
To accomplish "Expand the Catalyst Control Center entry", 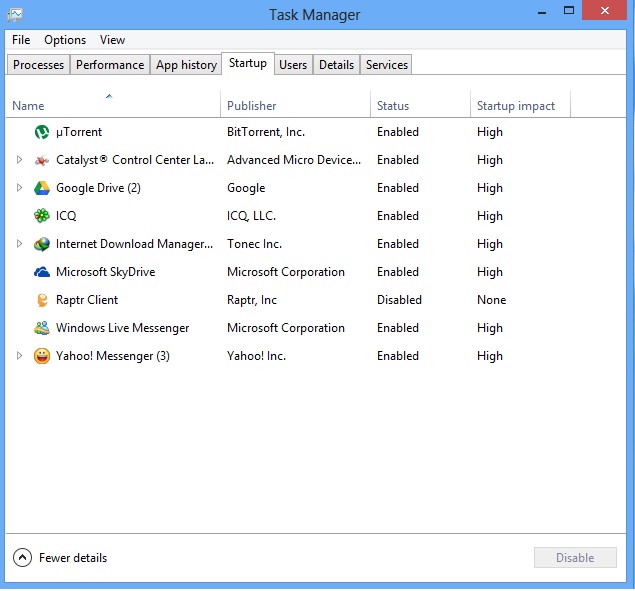I will [19, 160].
